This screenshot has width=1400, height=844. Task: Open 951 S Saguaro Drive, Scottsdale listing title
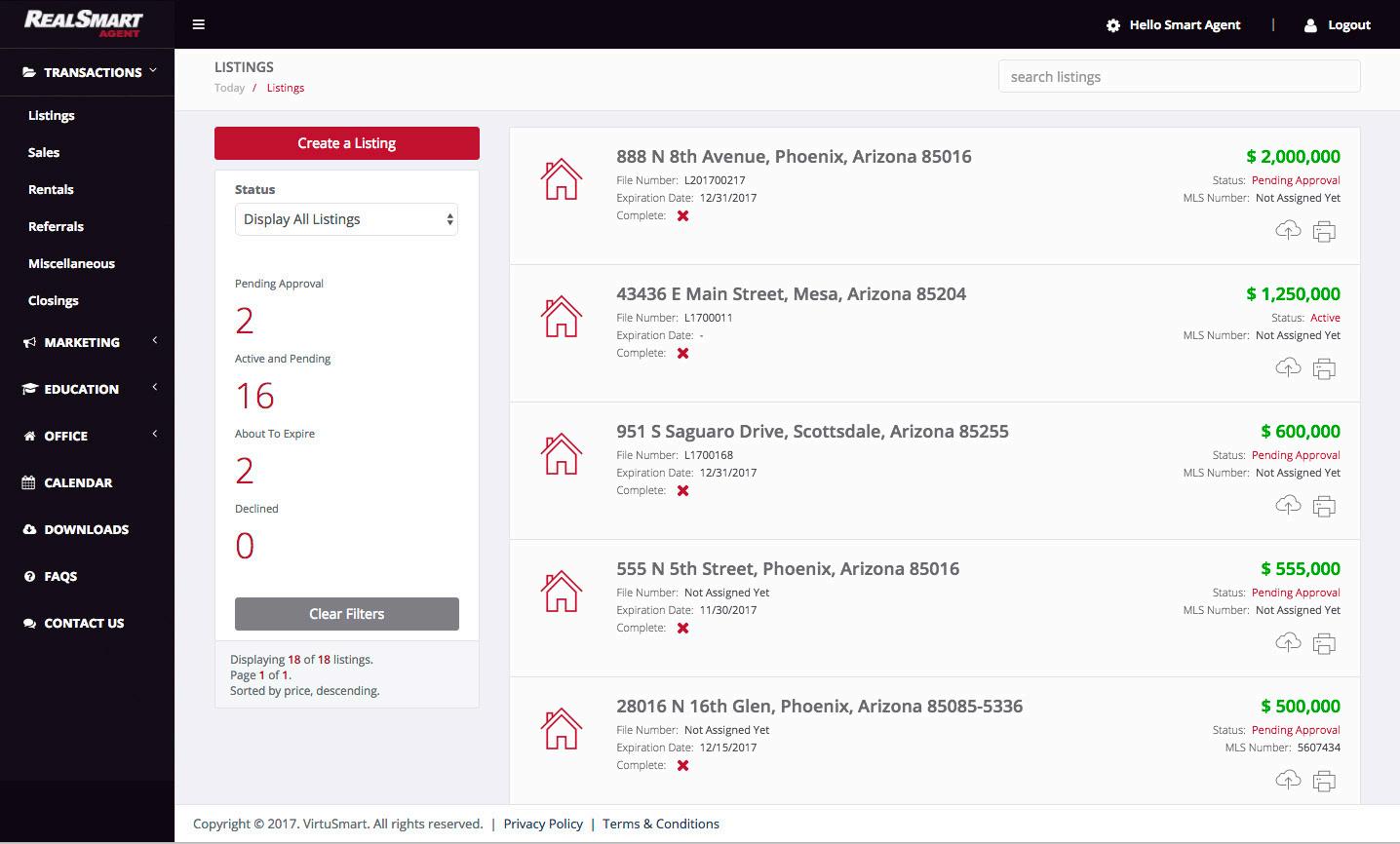click(812, 431)
